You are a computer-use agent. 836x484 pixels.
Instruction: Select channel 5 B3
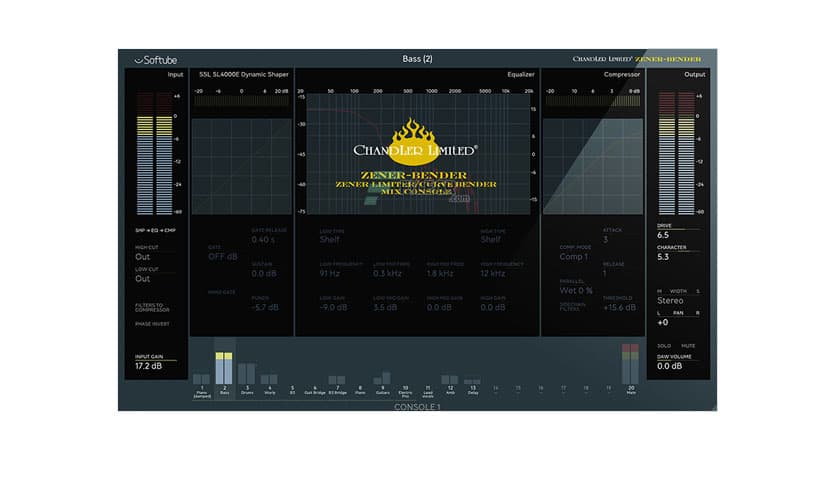click(x=292, y=390)
